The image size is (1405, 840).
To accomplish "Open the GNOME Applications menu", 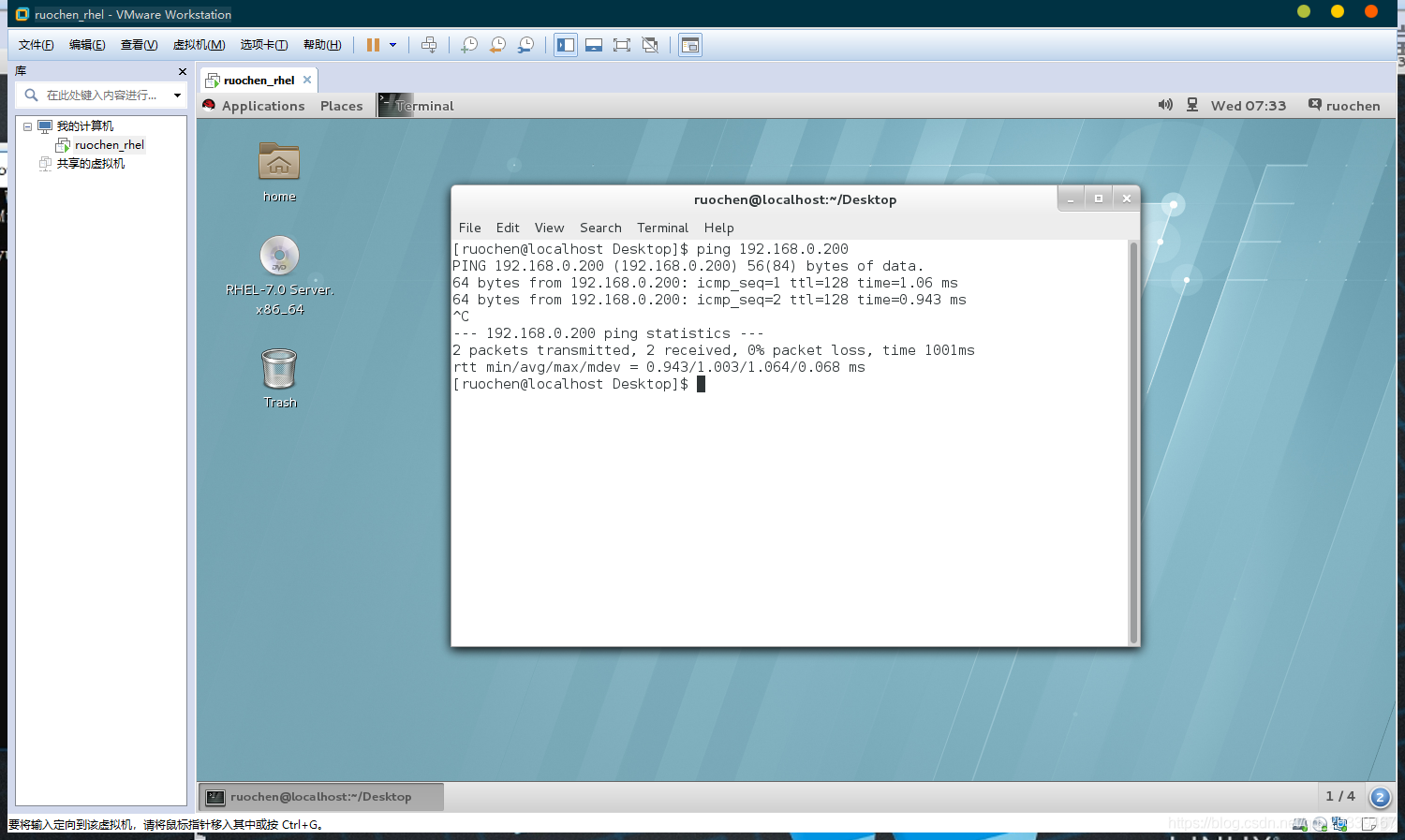I will click(x=263, y=106).
